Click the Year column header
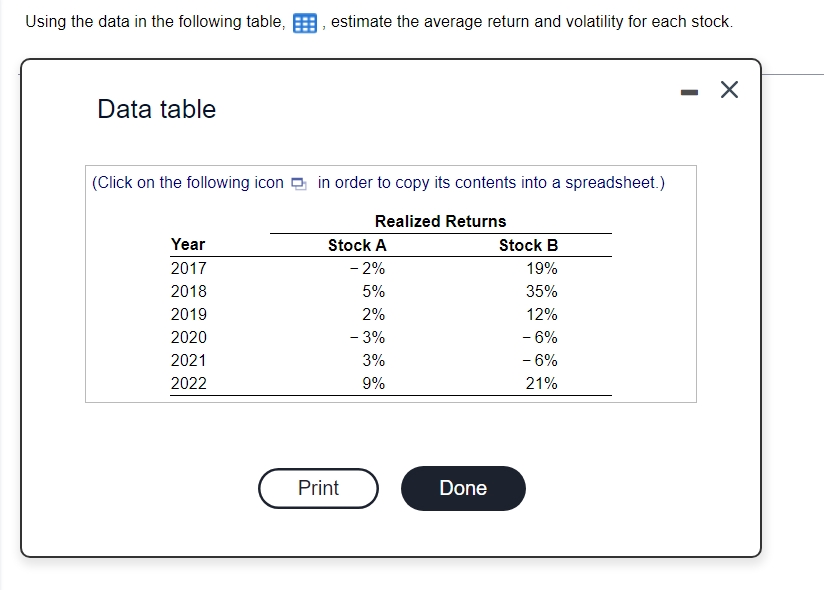The image size is (824, 590). coord(190,245)
